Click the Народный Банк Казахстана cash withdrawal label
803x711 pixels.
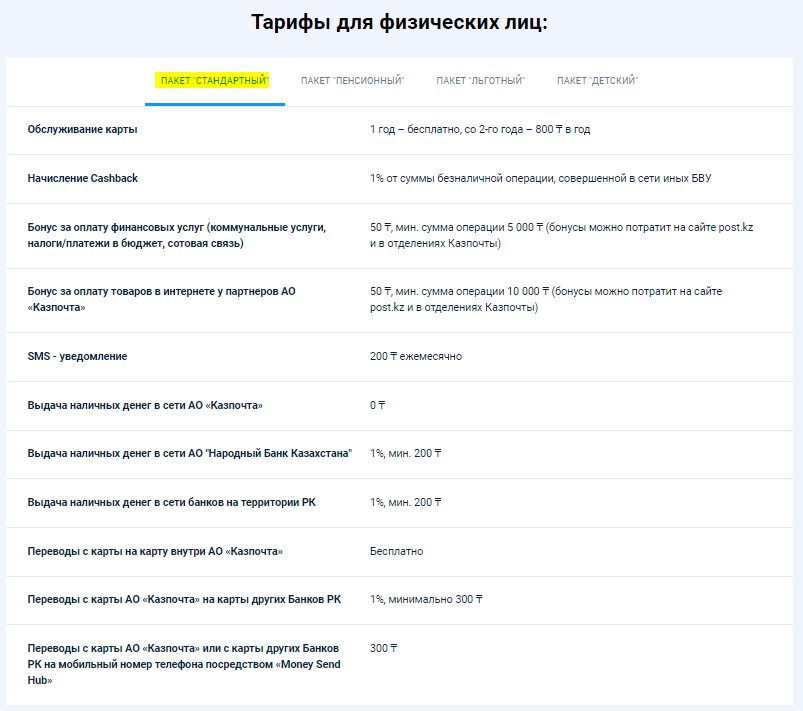(x=189, y=453)
